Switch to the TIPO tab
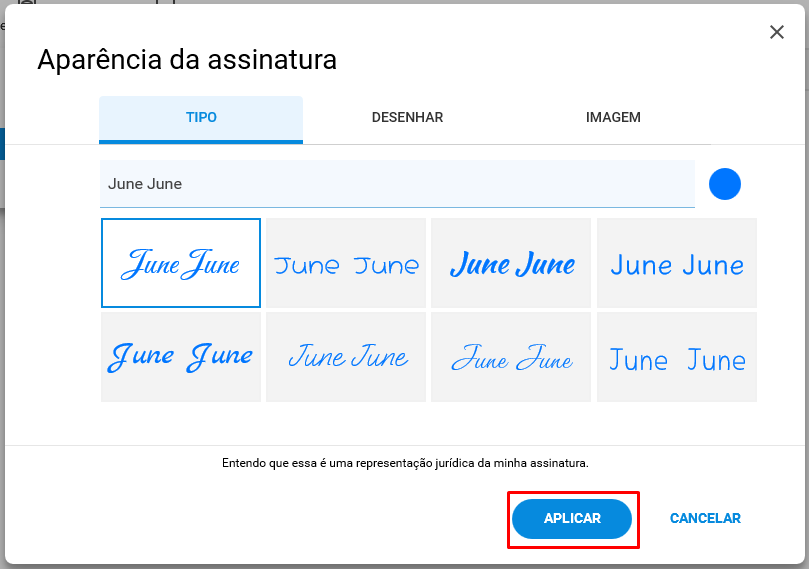This screenshot has height=569, width=809. point(201,119)
